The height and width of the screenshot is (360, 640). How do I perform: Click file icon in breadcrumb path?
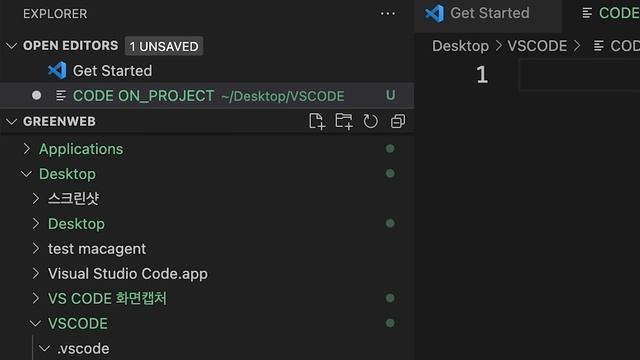(599, 46)
